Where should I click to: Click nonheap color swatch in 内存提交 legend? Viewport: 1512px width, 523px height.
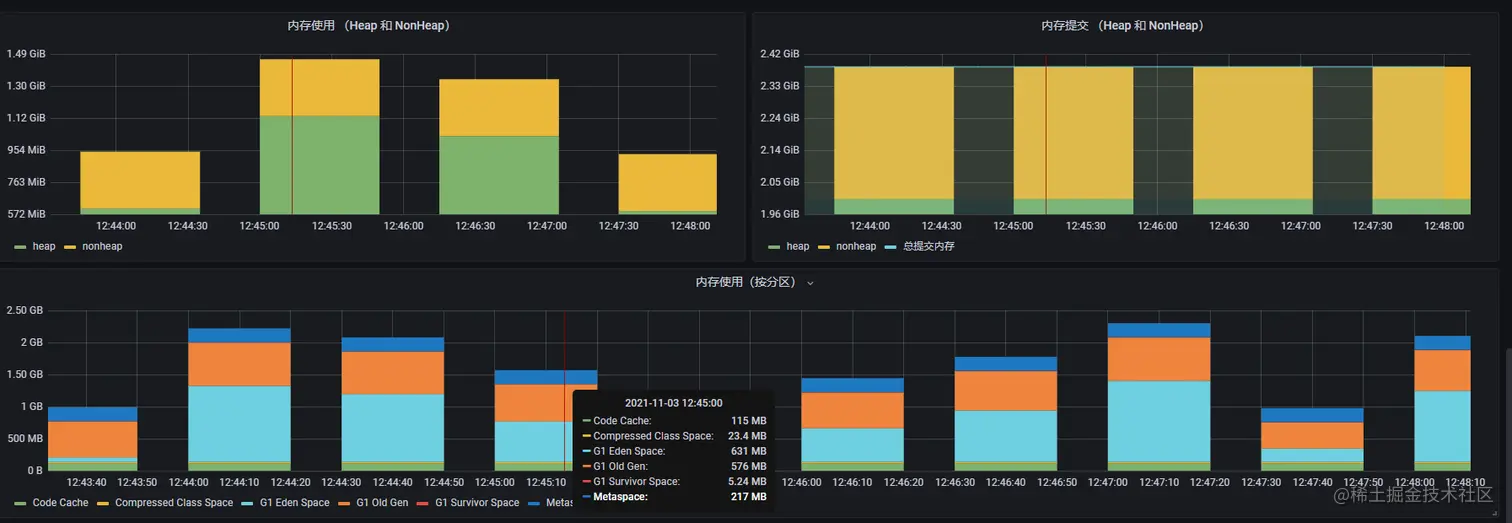[824, 246]
